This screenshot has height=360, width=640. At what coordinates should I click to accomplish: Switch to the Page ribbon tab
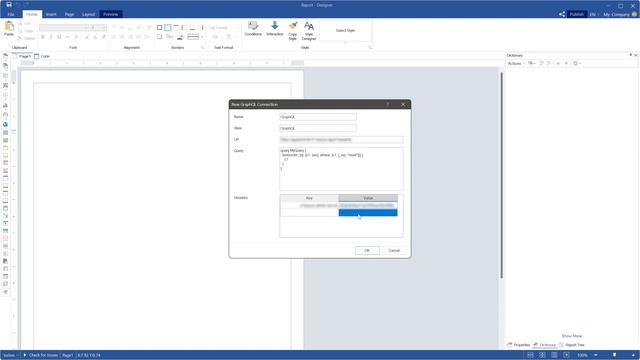click(69, 14)
